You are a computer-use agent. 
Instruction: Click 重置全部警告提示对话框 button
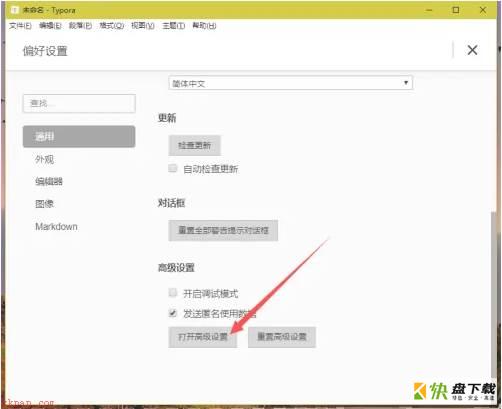223,230
